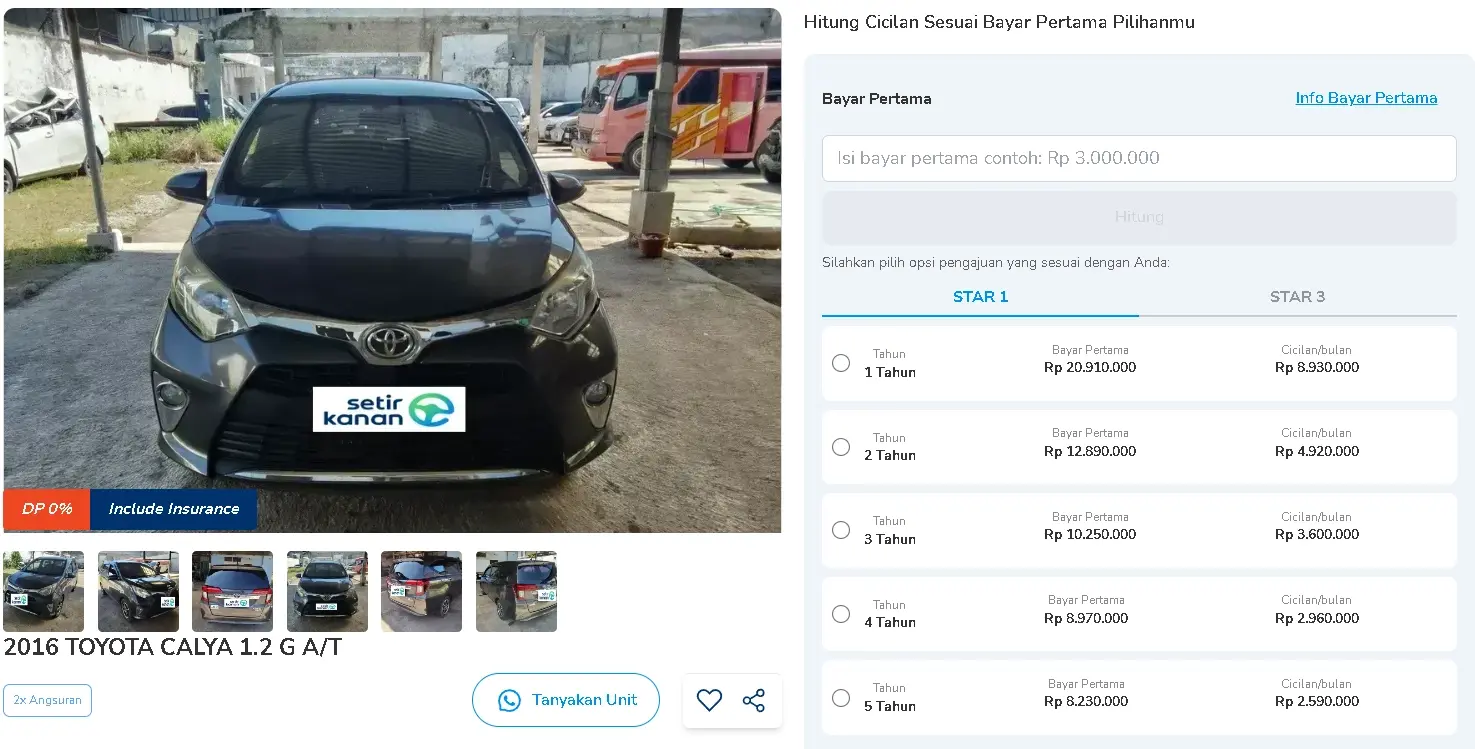Click the 2x Angsuran tag

click(x=47, y=700)
